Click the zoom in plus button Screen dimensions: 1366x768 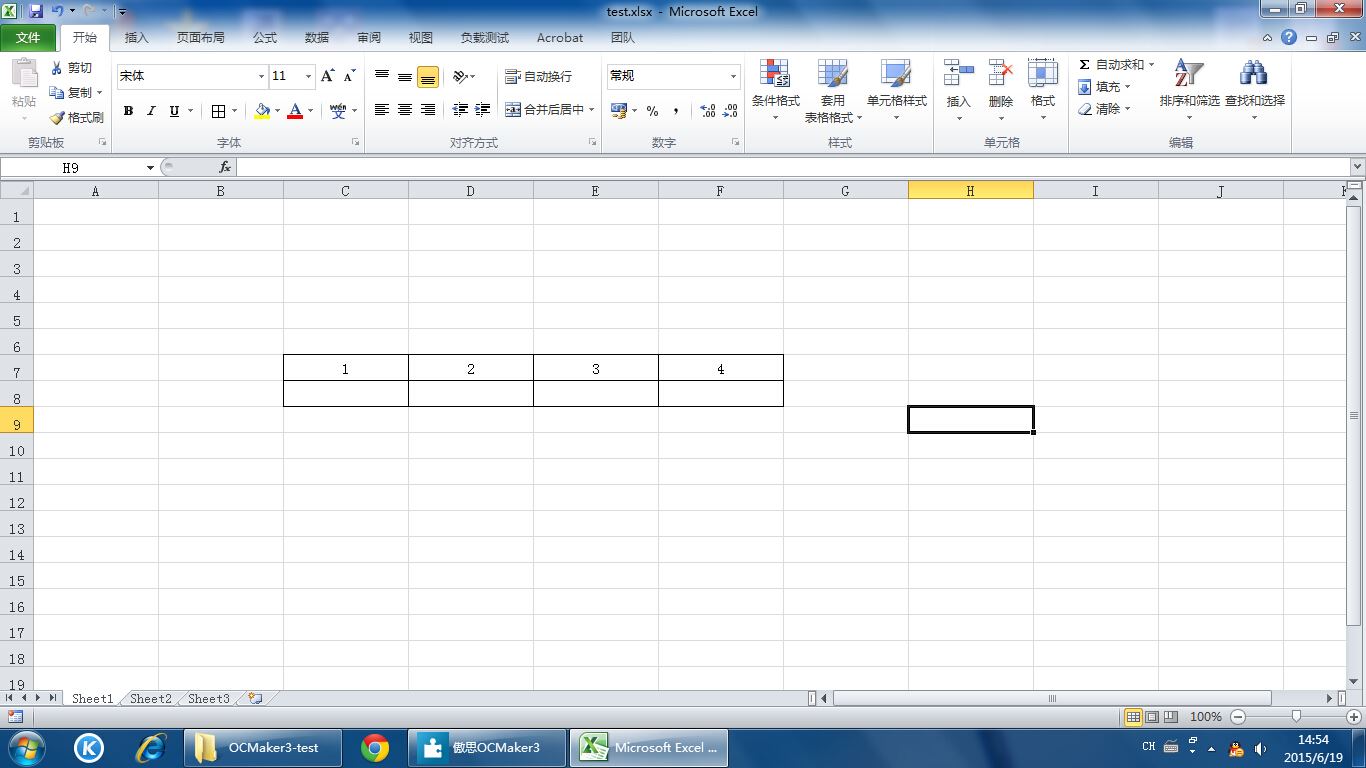[x=1354, y=717]
